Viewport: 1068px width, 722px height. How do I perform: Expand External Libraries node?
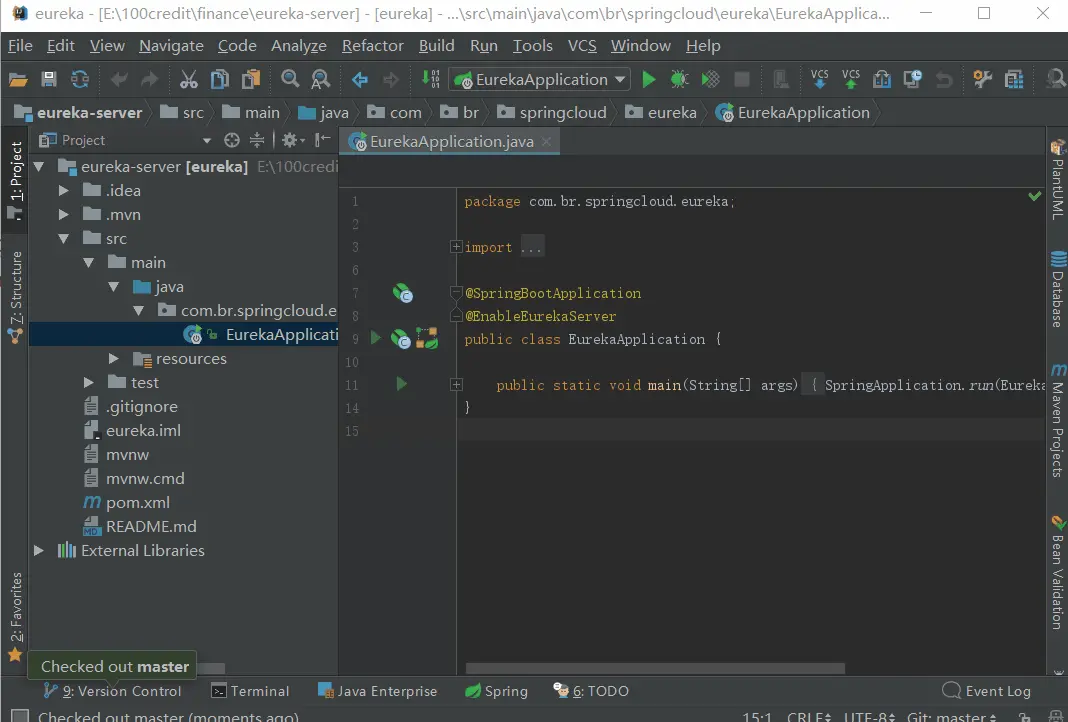click(x=39, y=550)
